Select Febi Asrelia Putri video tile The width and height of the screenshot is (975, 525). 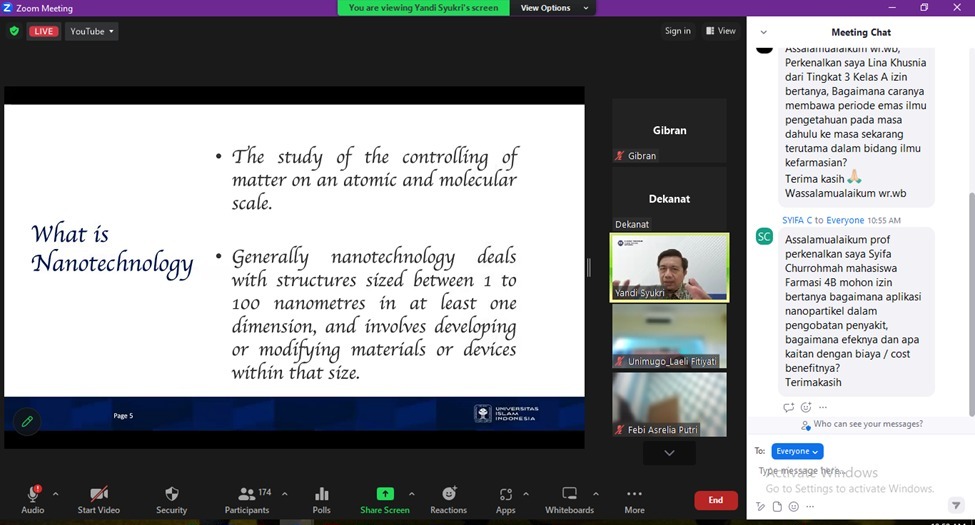[x=669, y=404]
